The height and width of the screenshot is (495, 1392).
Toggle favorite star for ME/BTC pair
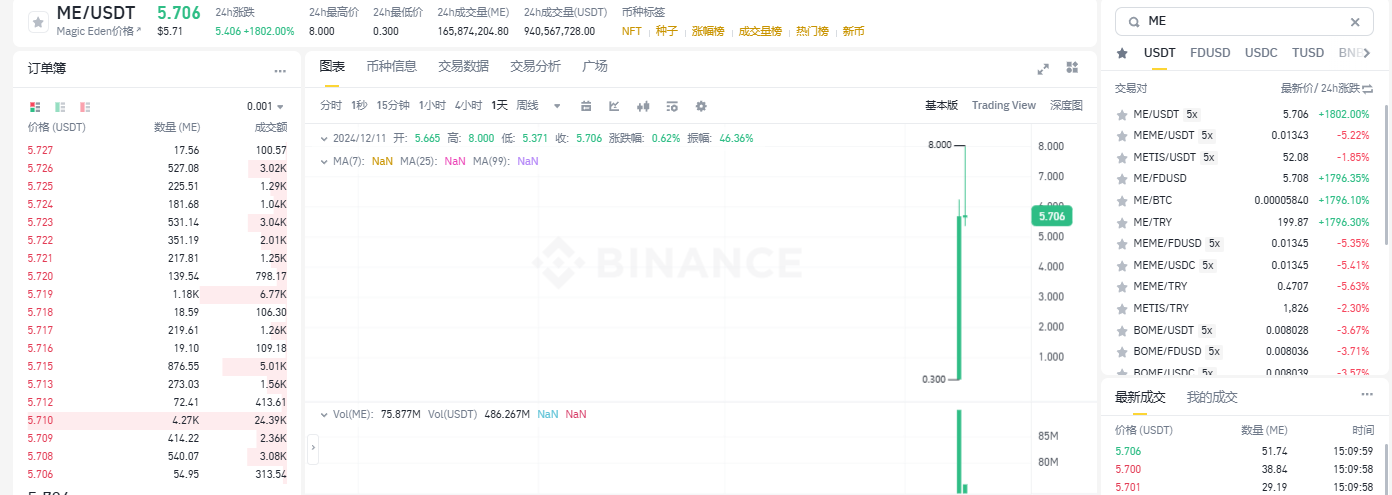(1122, 200)
